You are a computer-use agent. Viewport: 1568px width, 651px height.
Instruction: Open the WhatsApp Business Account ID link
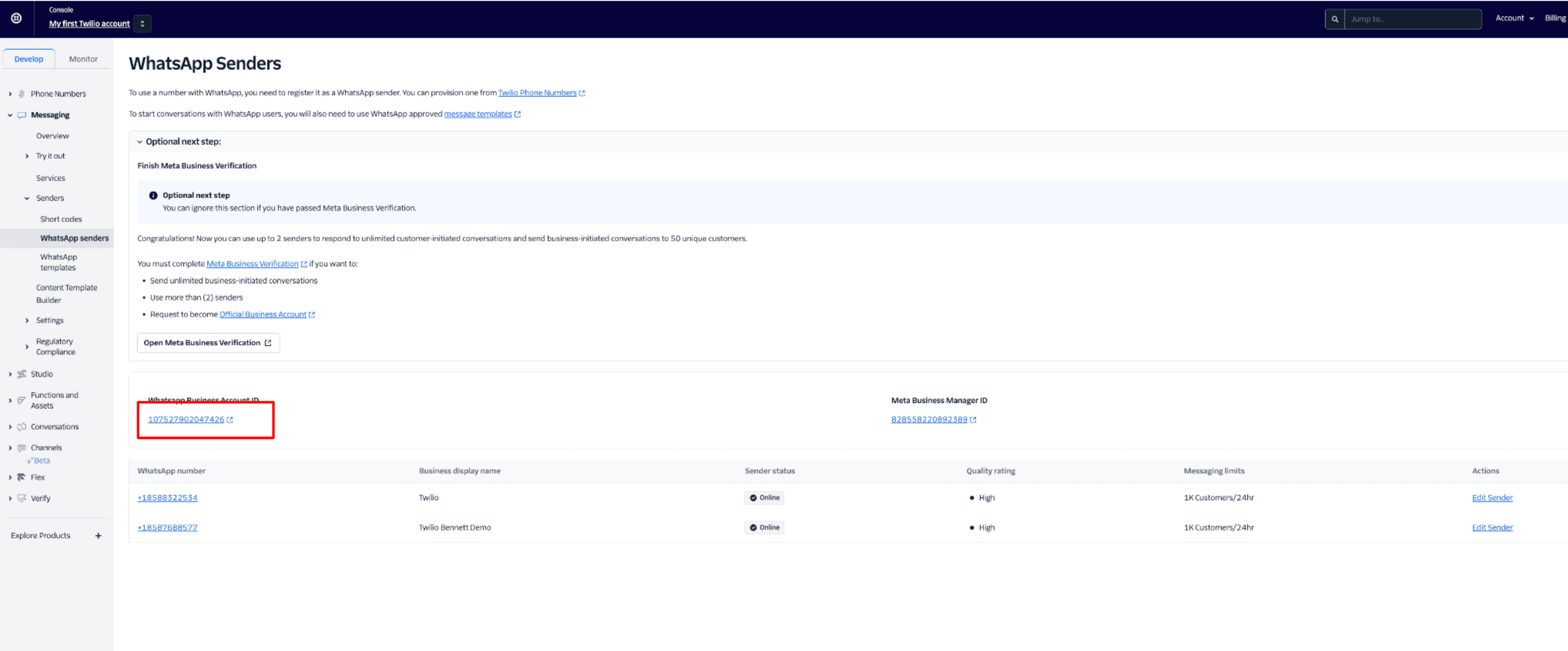186,419
